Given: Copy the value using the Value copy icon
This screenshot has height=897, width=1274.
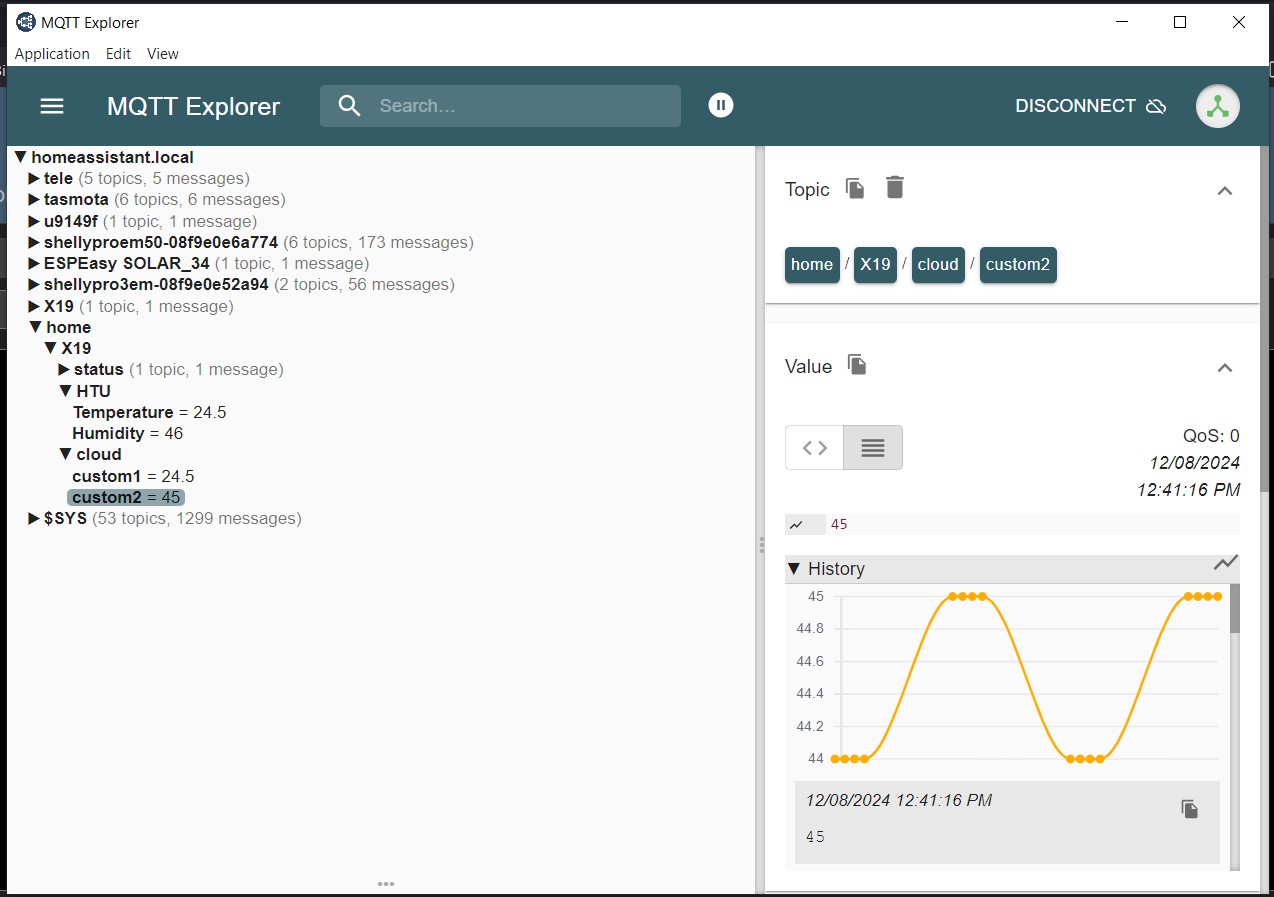Looking at the screenshot, I should 857,365.
